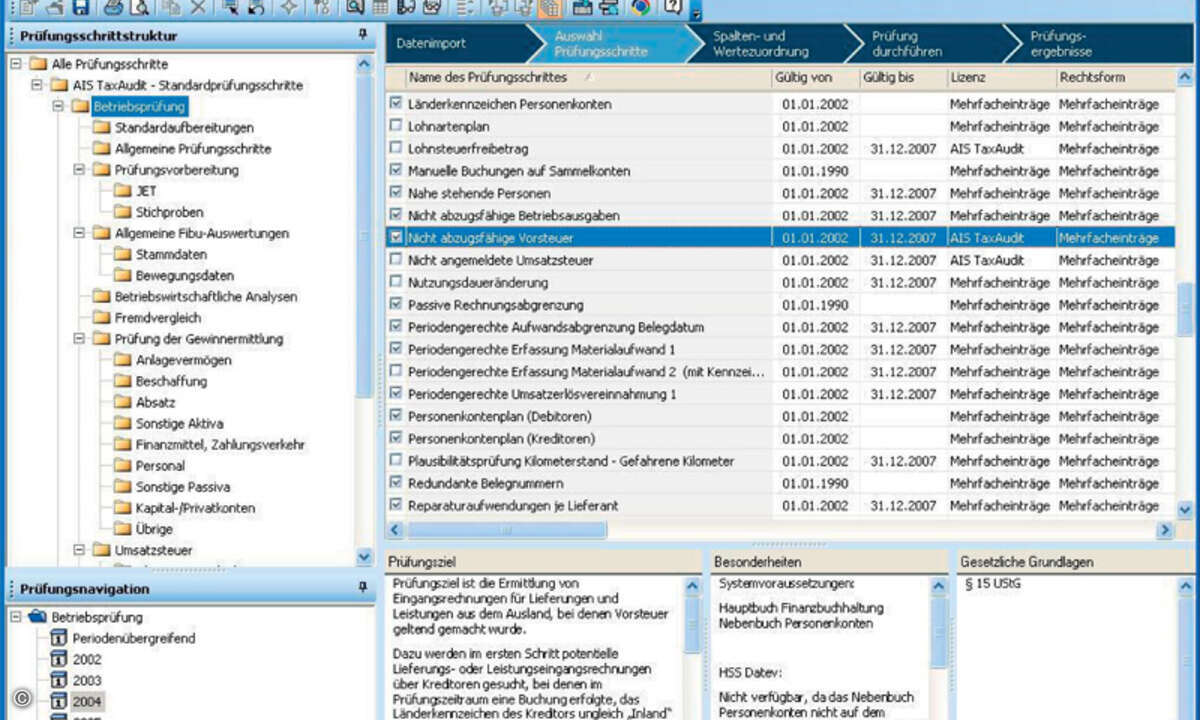Select Kapital-/Privatkonten in the tree
The width and height of the screenshot is (1200, 720).
[195, 508]
